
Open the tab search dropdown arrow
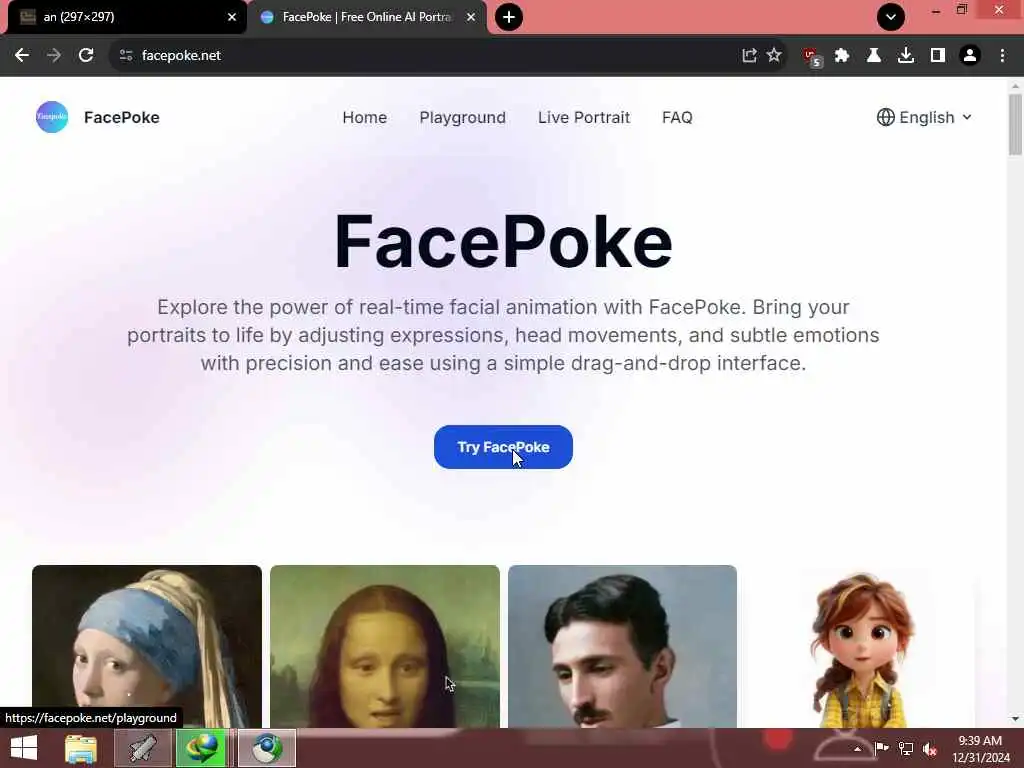pos(891,17)
